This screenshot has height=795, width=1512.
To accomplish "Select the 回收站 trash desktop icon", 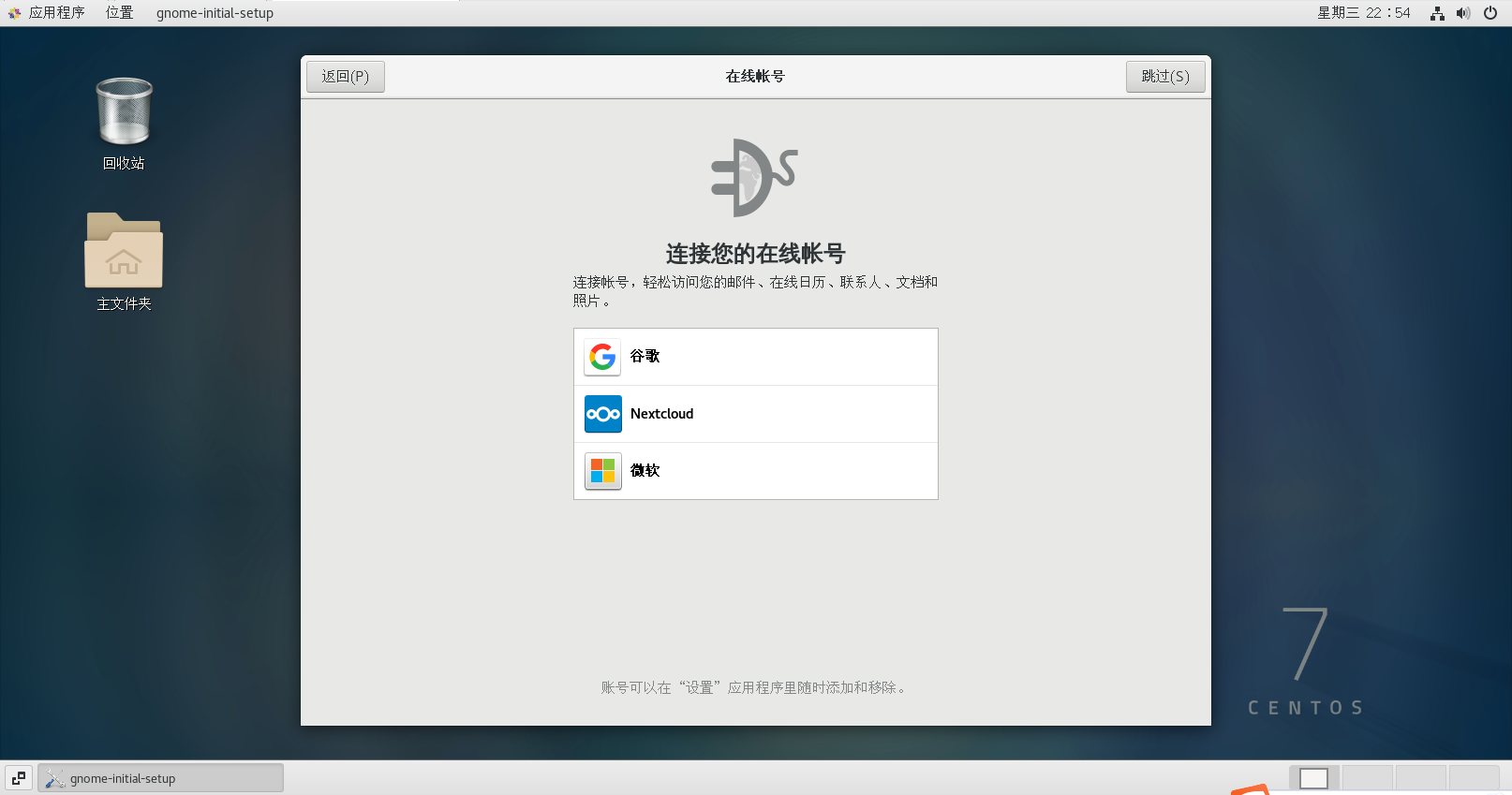I will pyautogui.click(x=124, y=125).
